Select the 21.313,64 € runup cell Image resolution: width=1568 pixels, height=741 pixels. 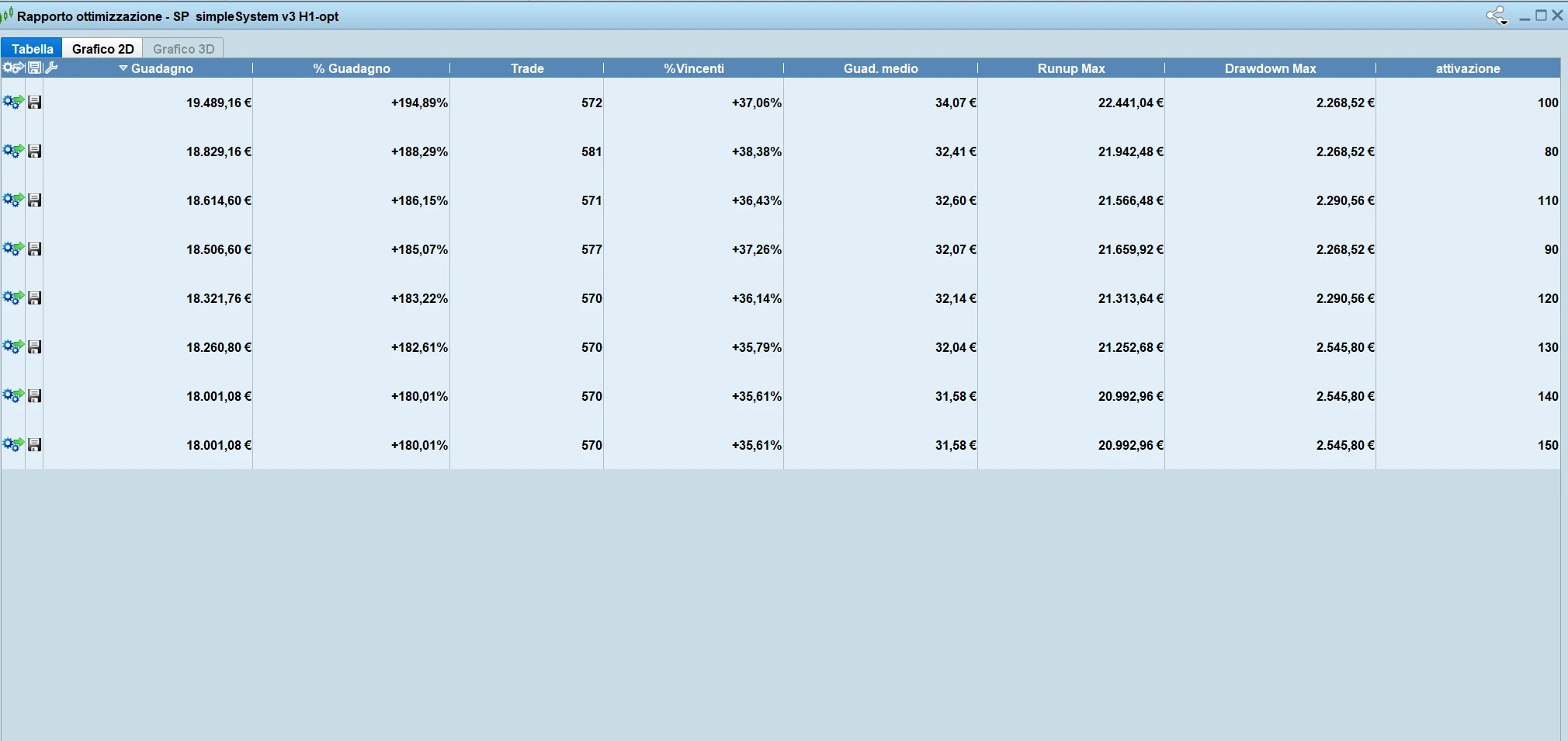pyautogui.click(x=1071, y=298)
